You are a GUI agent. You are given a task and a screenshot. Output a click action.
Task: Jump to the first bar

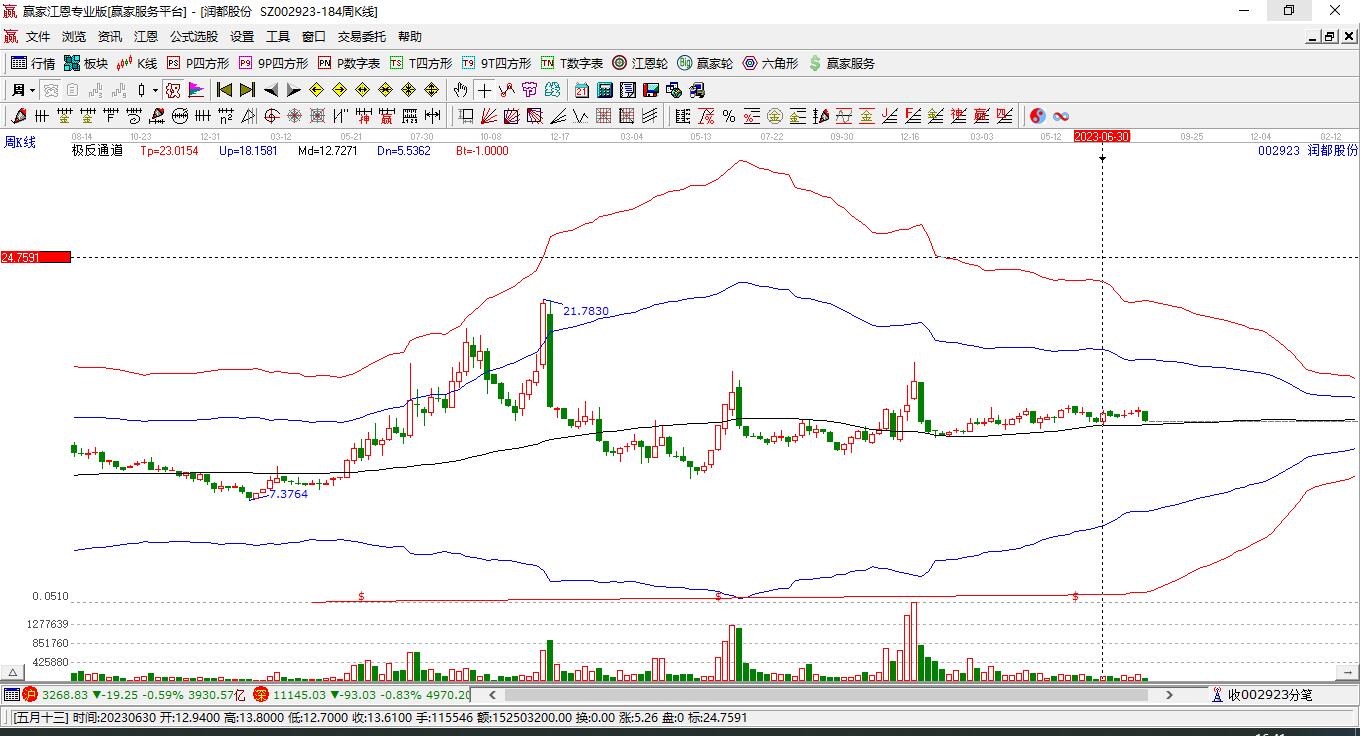[x=224, y=90]
